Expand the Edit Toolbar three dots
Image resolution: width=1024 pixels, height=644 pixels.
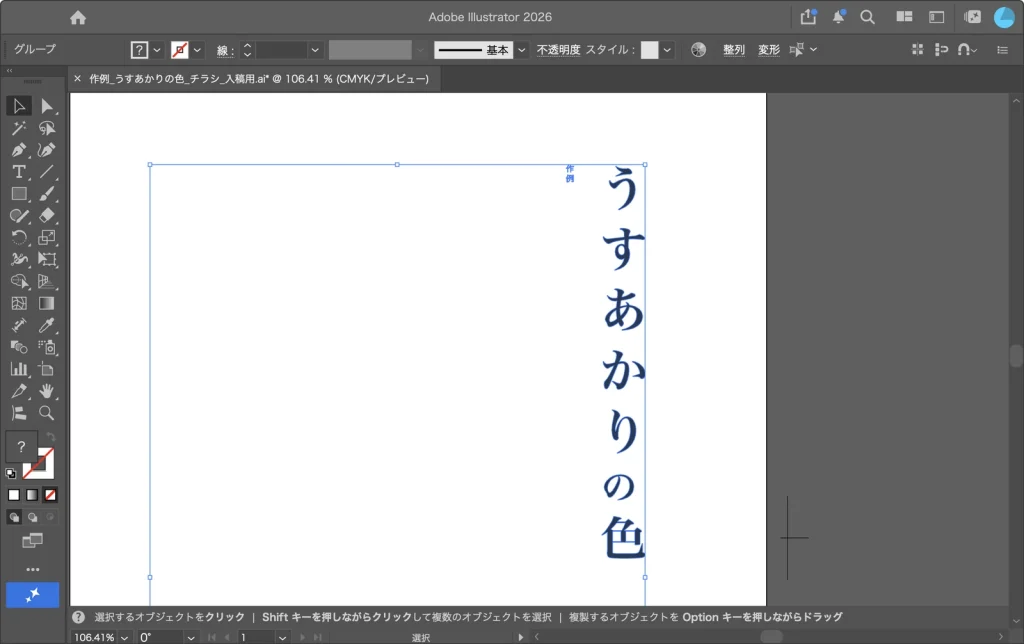(33, 570)
